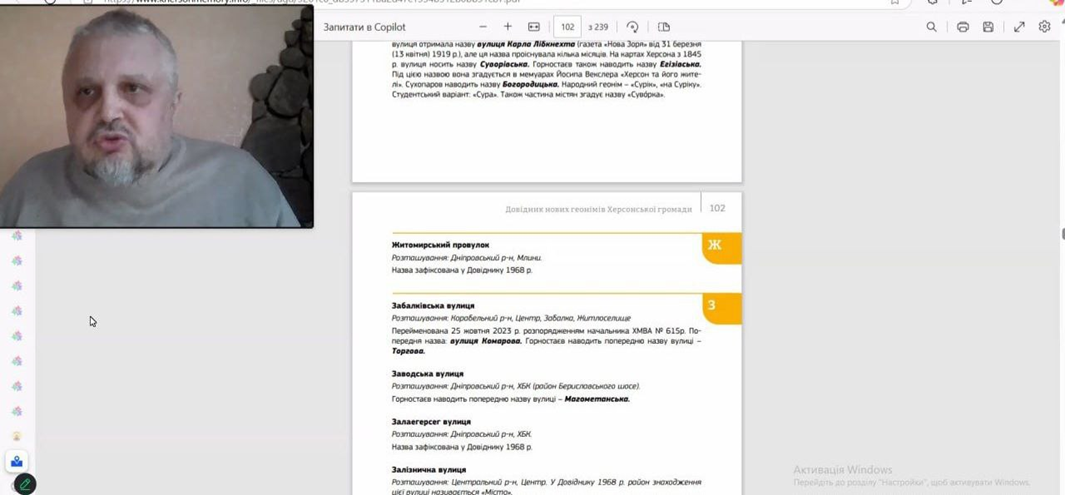Print the PDF document

[x=962, y=26]
